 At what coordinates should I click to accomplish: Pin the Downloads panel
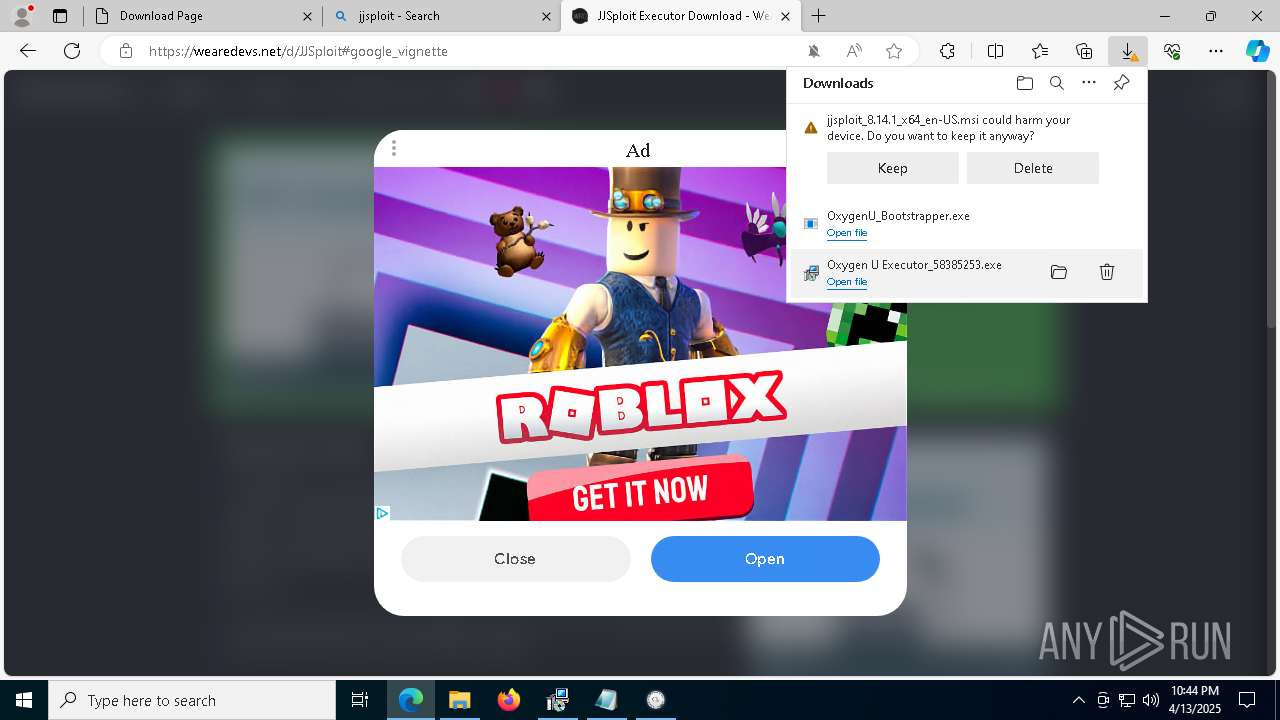click(x=1121, y=83)
